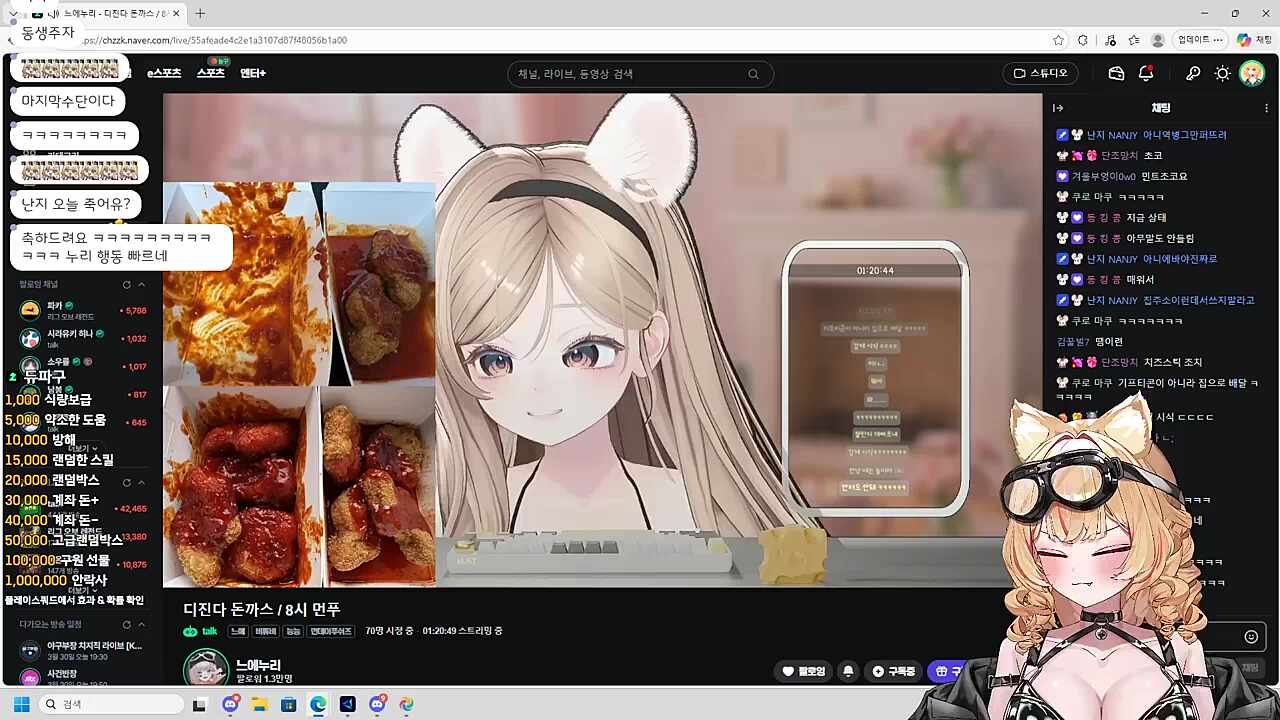Collapse the chat panel with arrow icon

[1058, 108]
